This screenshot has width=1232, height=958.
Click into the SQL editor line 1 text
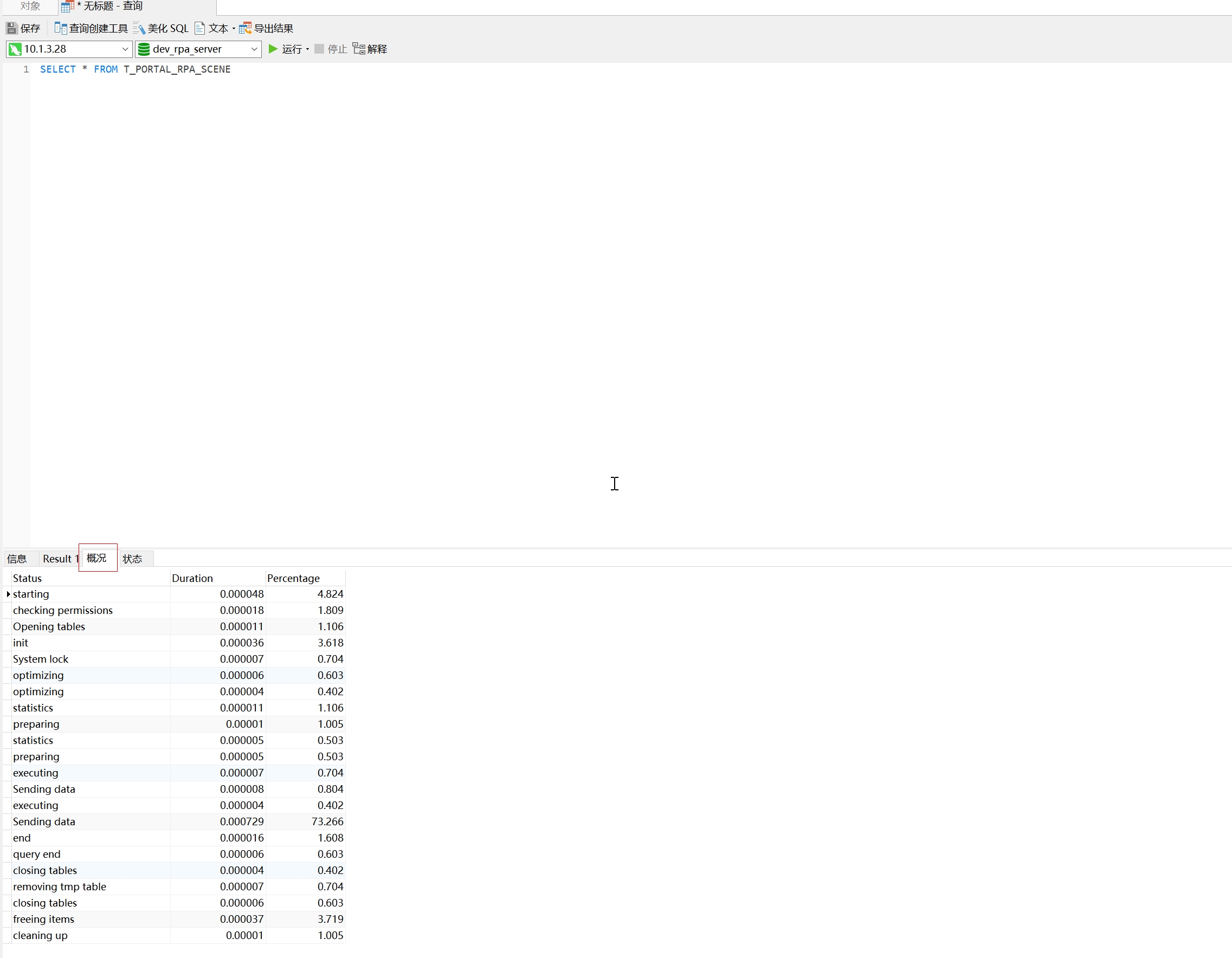136,69
